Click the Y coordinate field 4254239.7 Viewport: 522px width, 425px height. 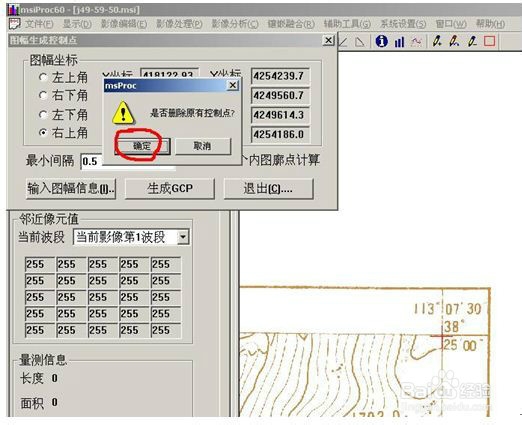point(280,76)
